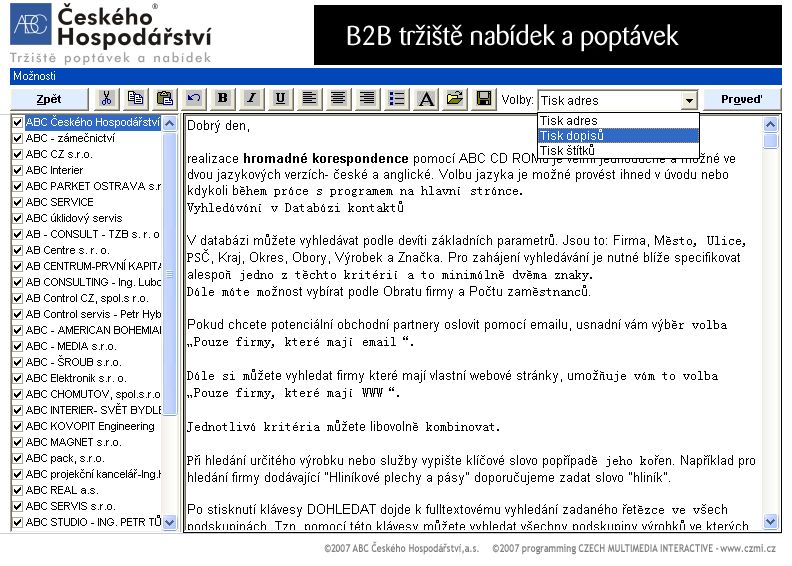Click letter editor scroll up arrow

click(x=770, y=124)
